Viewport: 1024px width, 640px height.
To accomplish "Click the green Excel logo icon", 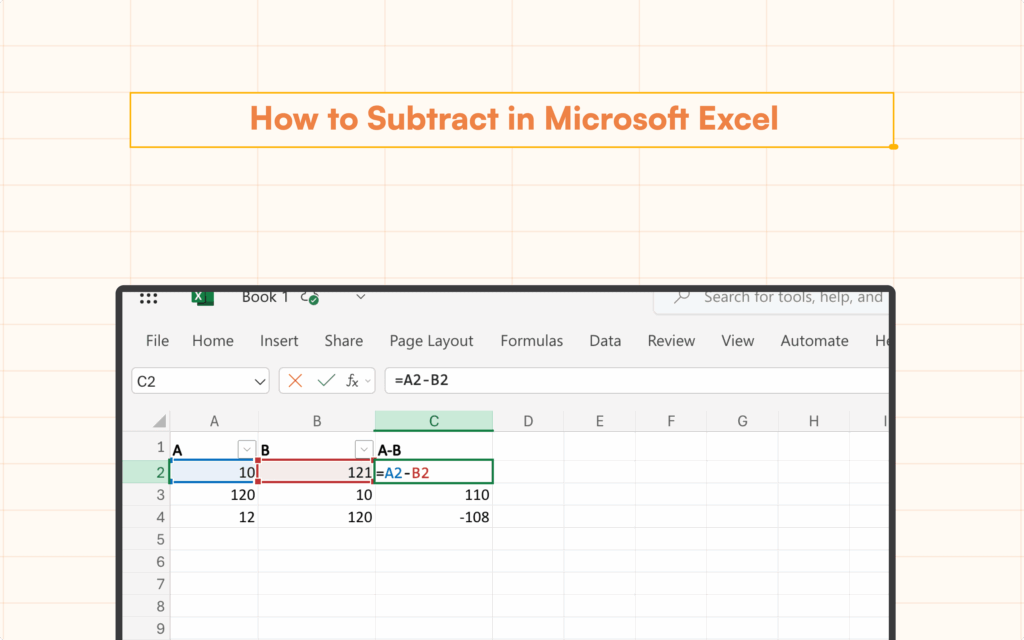I will [x=203, y=297].
